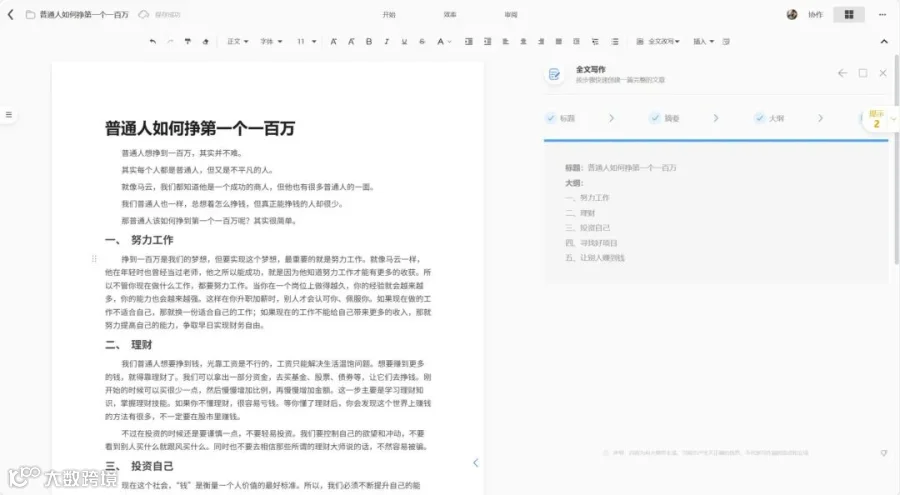Click the last toolbar icon after 插入

point(726,41)
